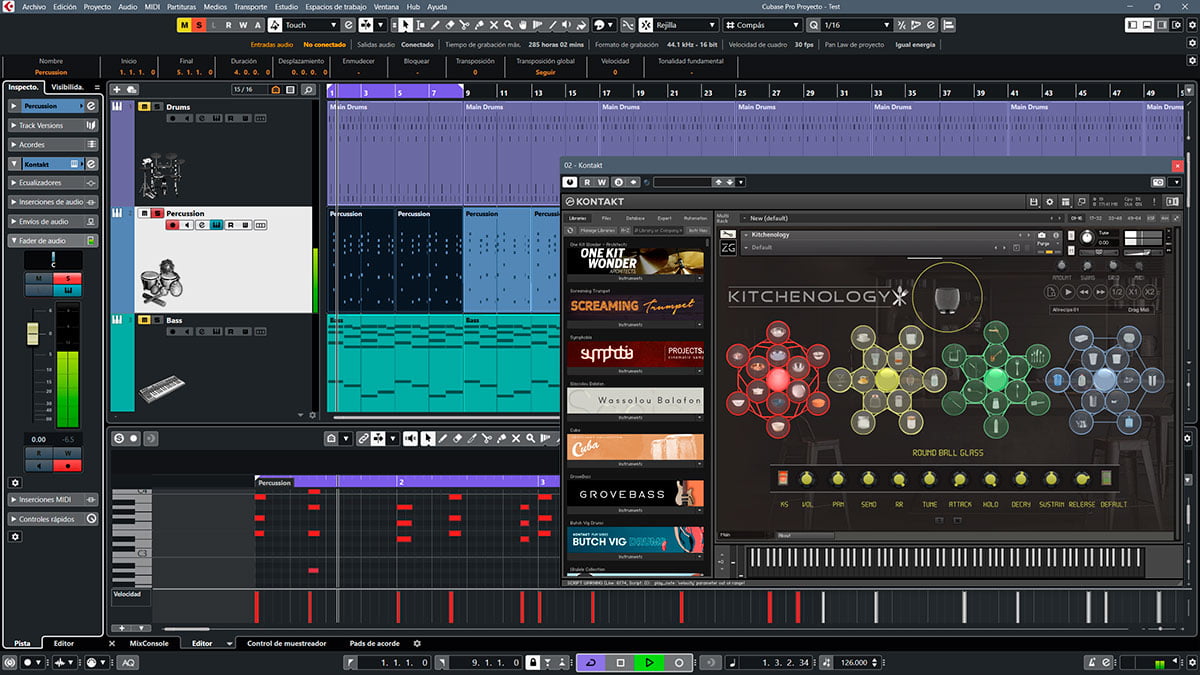Mute the Percussion track
This screenshot has width=1200, height=675.
[144, 214]
